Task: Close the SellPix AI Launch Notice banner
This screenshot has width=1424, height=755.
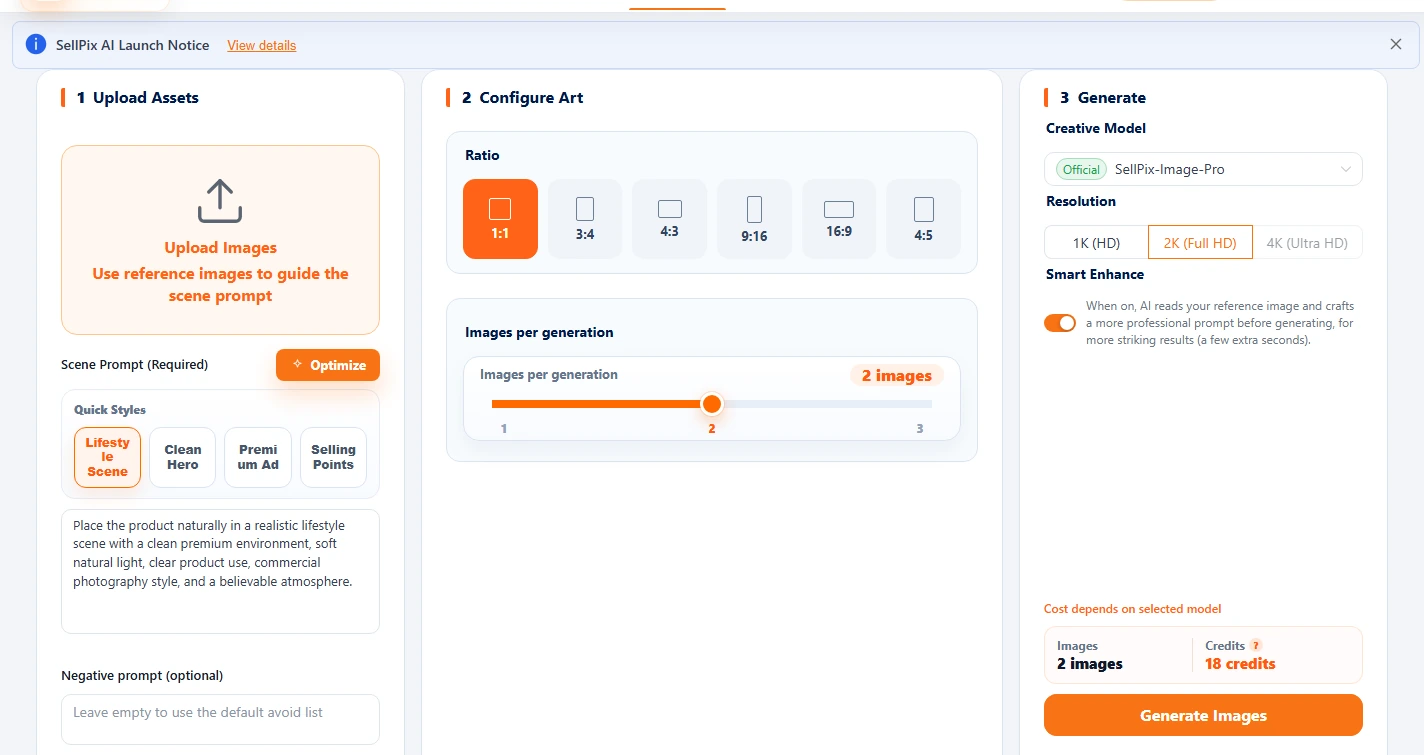Action: click(x=1396, y=44)
